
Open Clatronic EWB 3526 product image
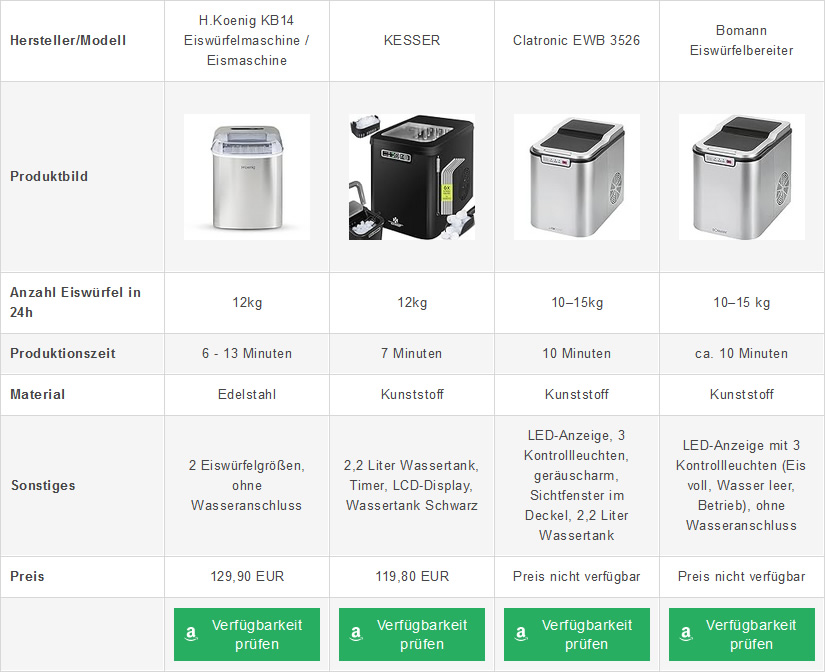[577, 177]
